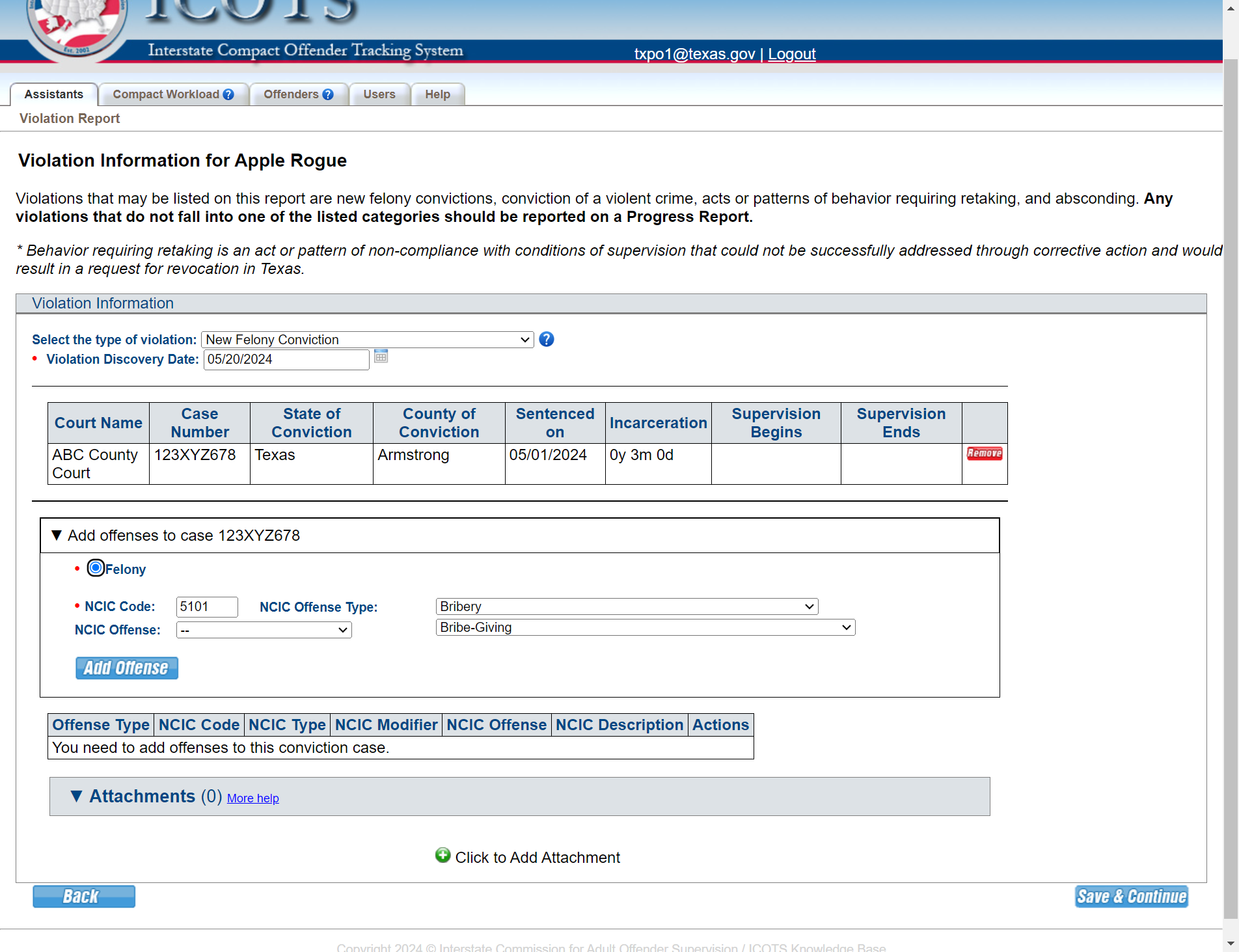This screenshot has height=952, width=1239.
Task: Remove the ABC County Court case row
Action: coord(985,454)
